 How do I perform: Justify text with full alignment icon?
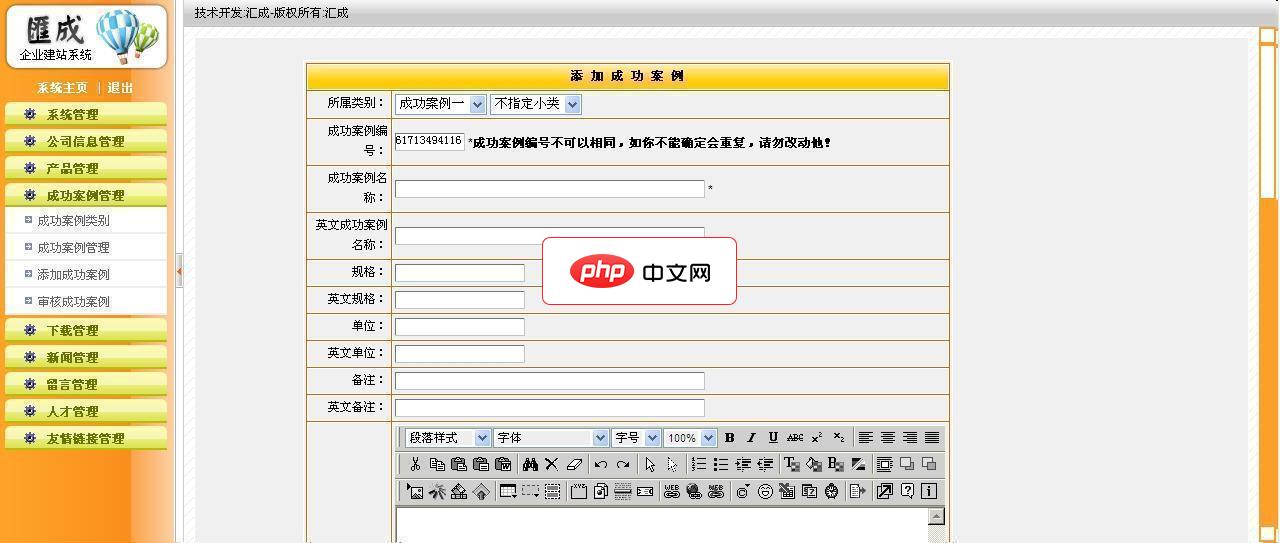point(932,437)
